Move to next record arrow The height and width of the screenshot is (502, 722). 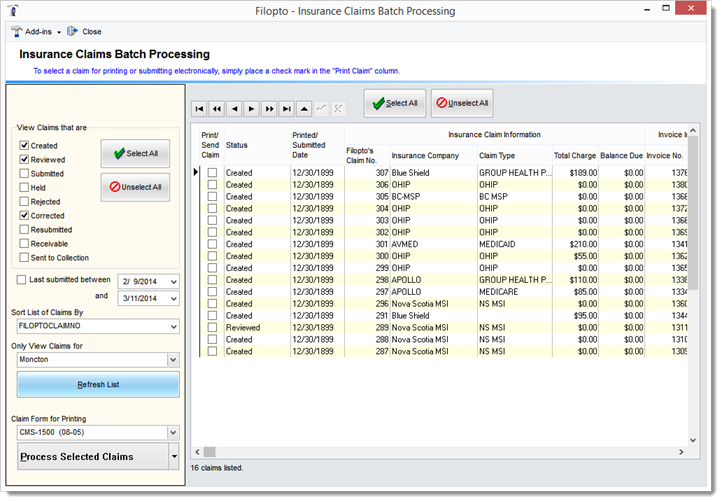pos(251,109)
